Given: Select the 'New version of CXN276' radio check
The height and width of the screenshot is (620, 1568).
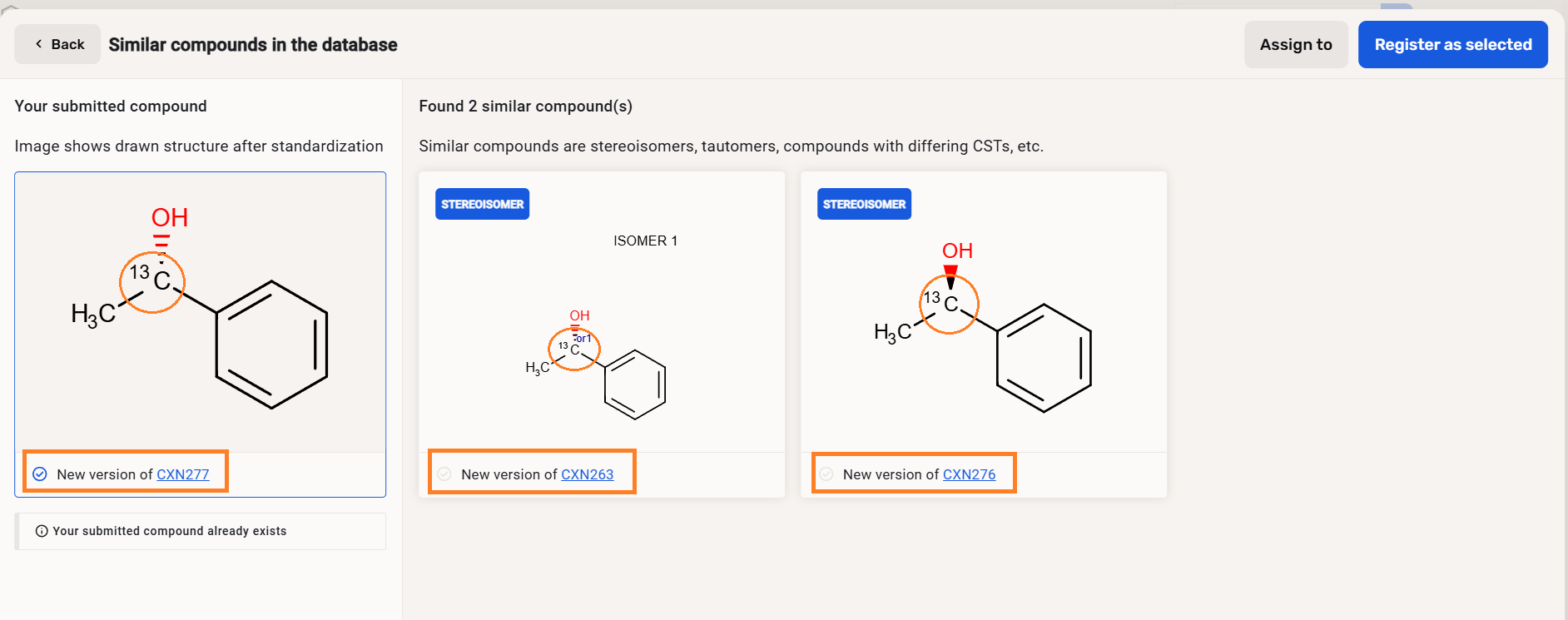Looking at the screenshot, I should (826, 474).
